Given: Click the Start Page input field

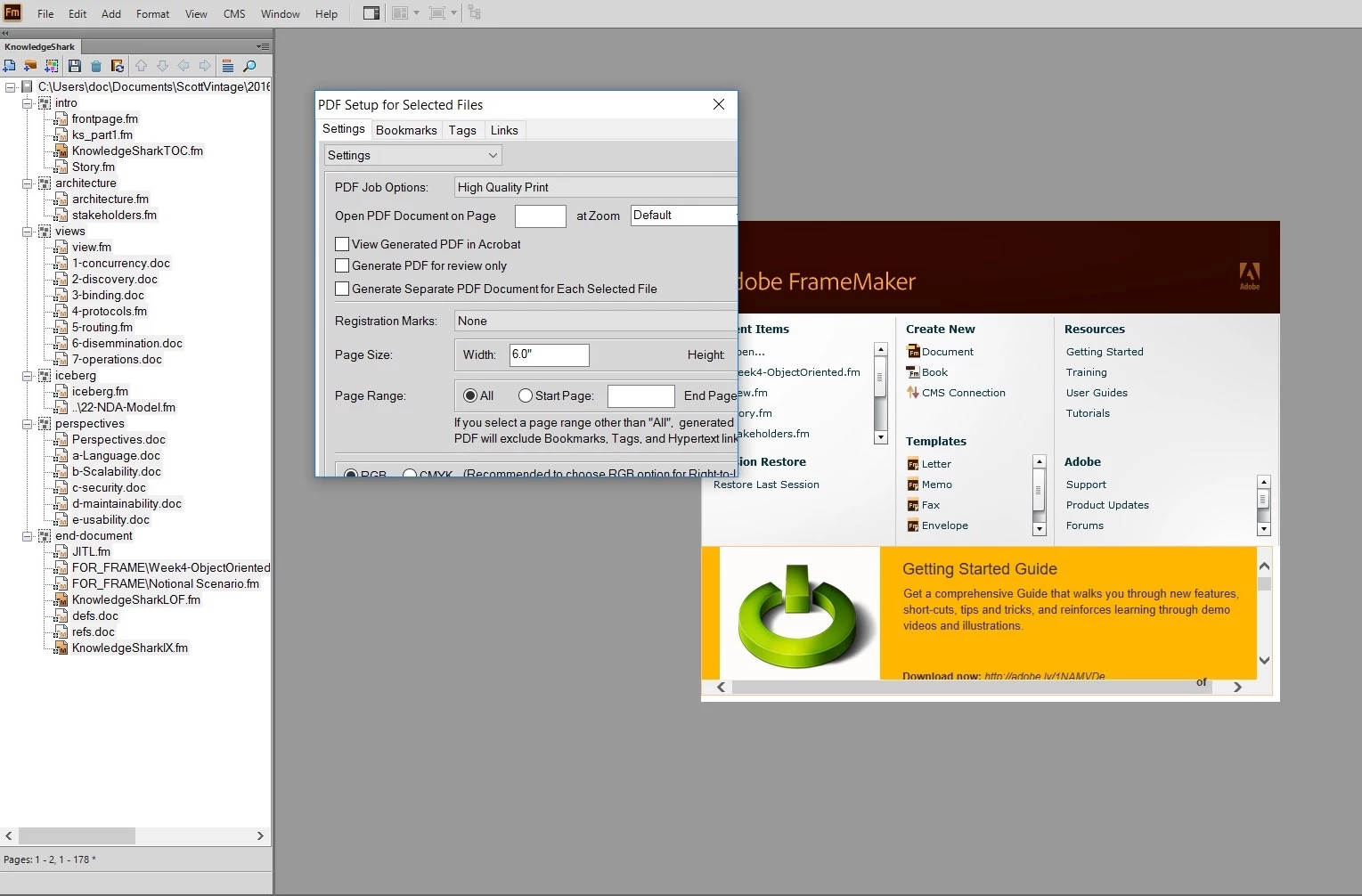Looking at the screenshot, I should point(641,396).
